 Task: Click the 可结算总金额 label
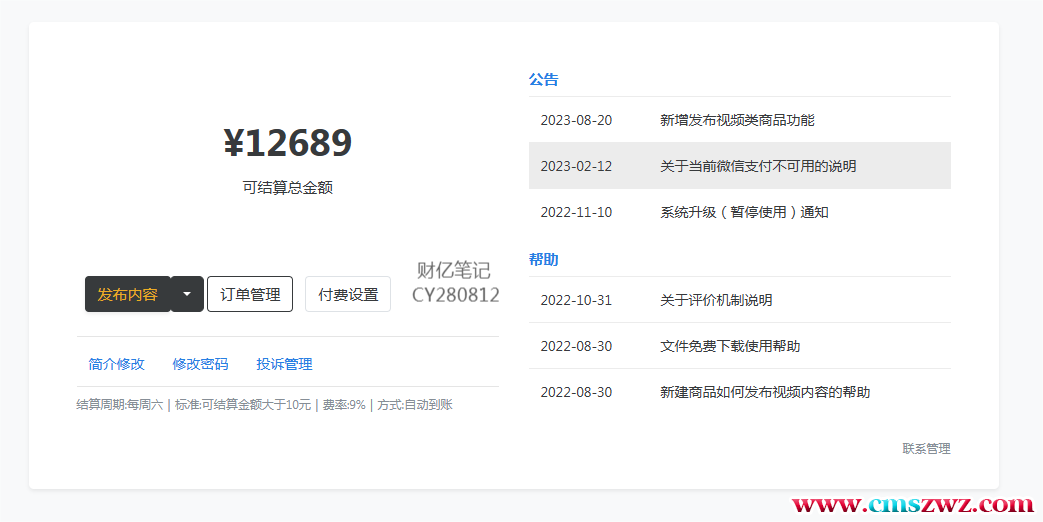288,187
